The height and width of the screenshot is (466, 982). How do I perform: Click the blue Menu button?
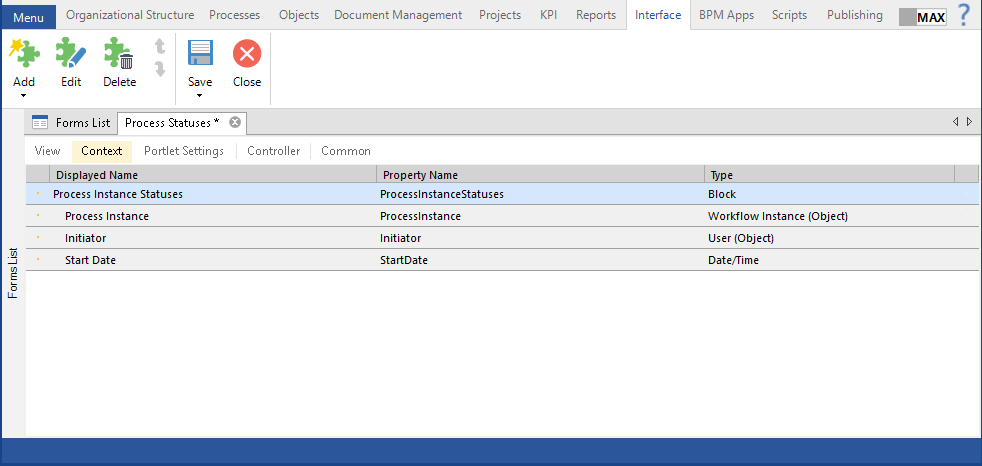click(x=28, y=17)
